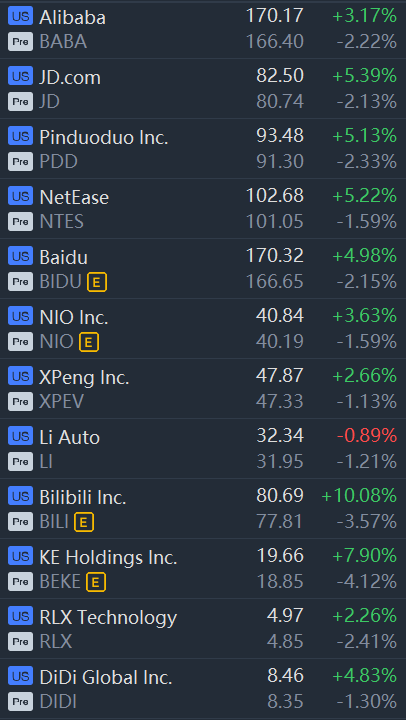Click the Pre badge next to BABA
Screen dimensions: 406x720
[x=20, y=42]
